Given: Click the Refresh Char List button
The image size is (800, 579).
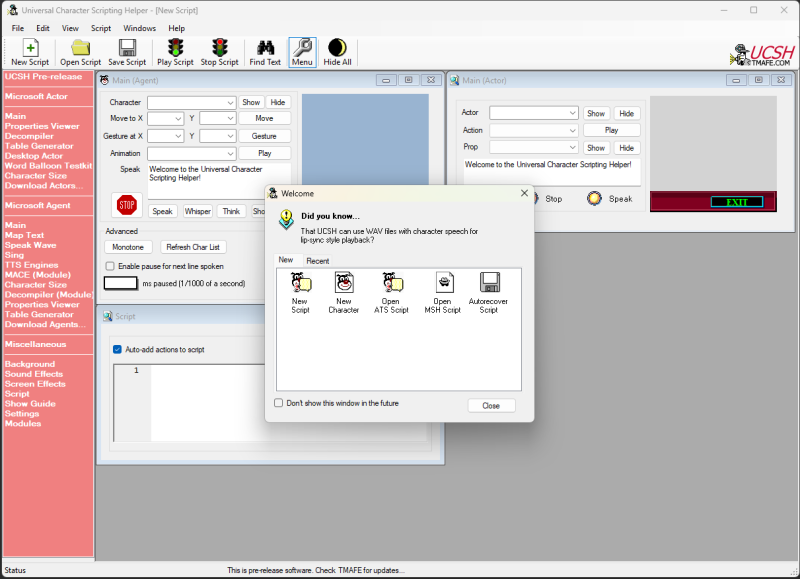Looking at the screenshot, I should (193, 247).
